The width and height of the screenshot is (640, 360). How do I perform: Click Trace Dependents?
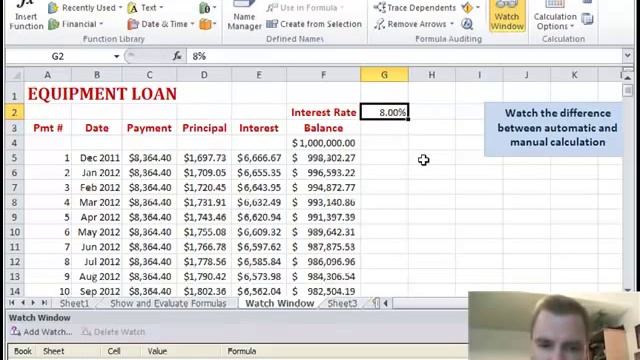click(x=415, y=8)
